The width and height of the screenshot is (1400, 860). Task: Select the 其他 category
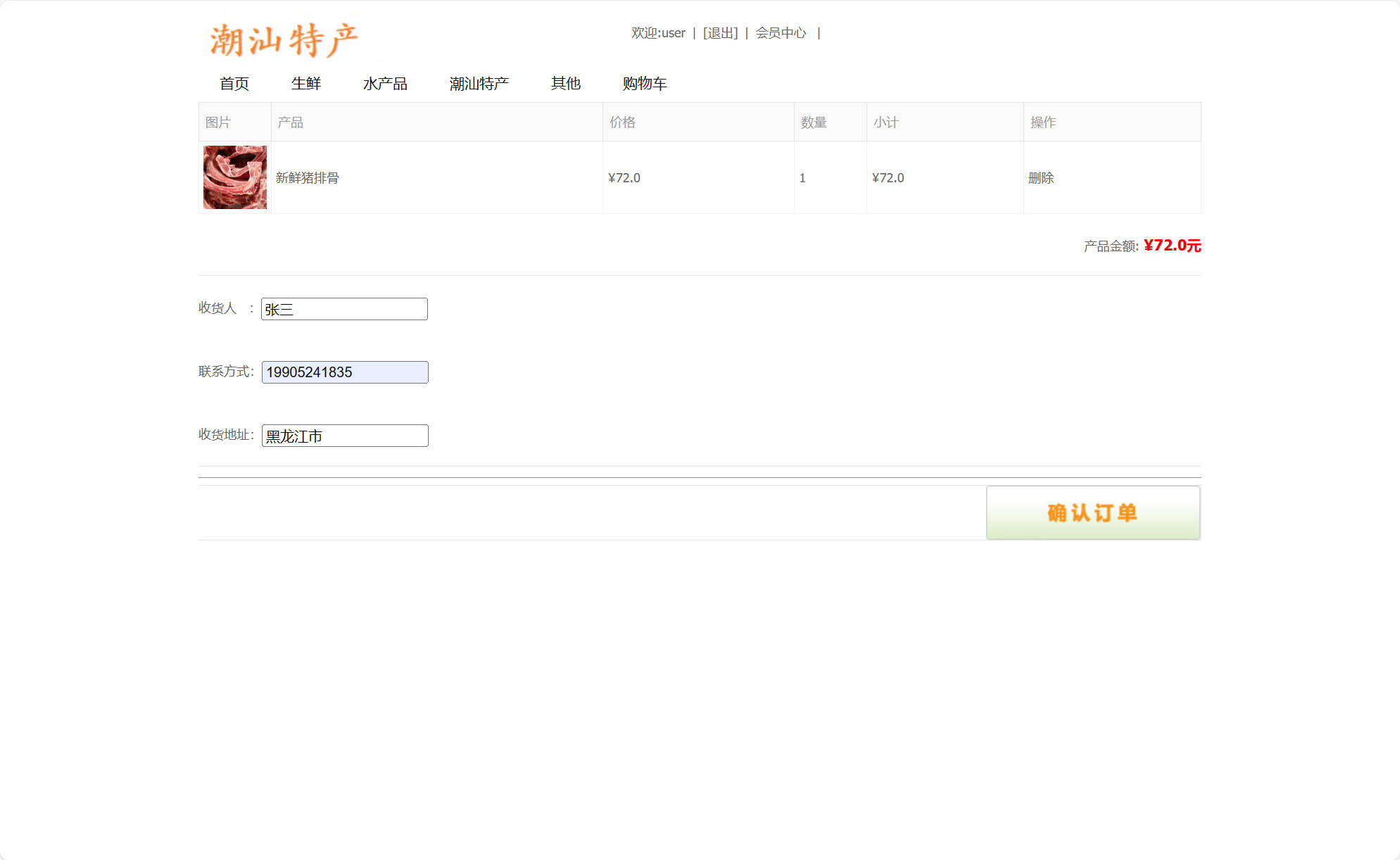click(567, 84)
